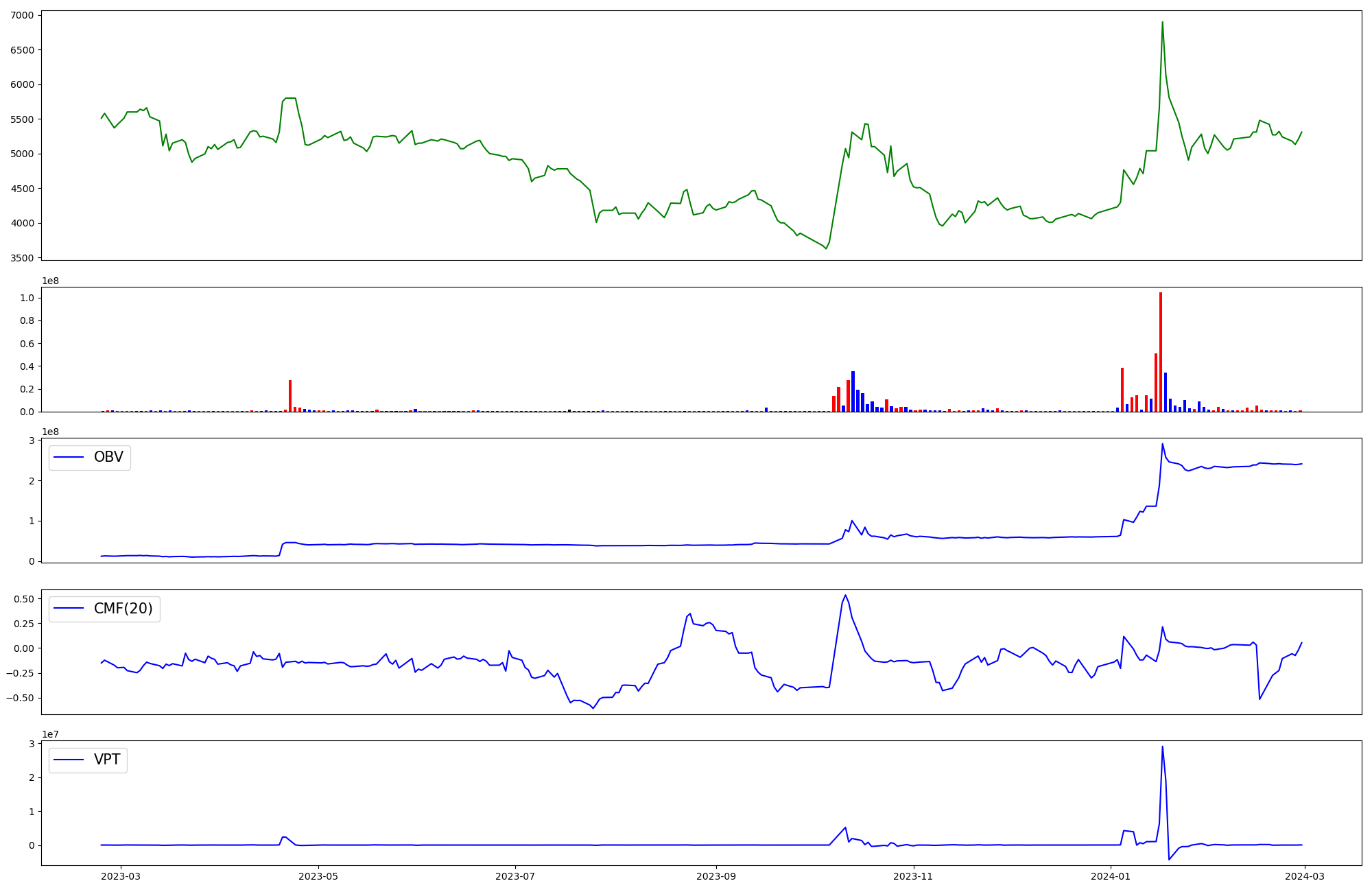Screen dimensions: 1372x892
Task: Click the 0.50 tick on CMF axis
Action: tap(23, 599)
